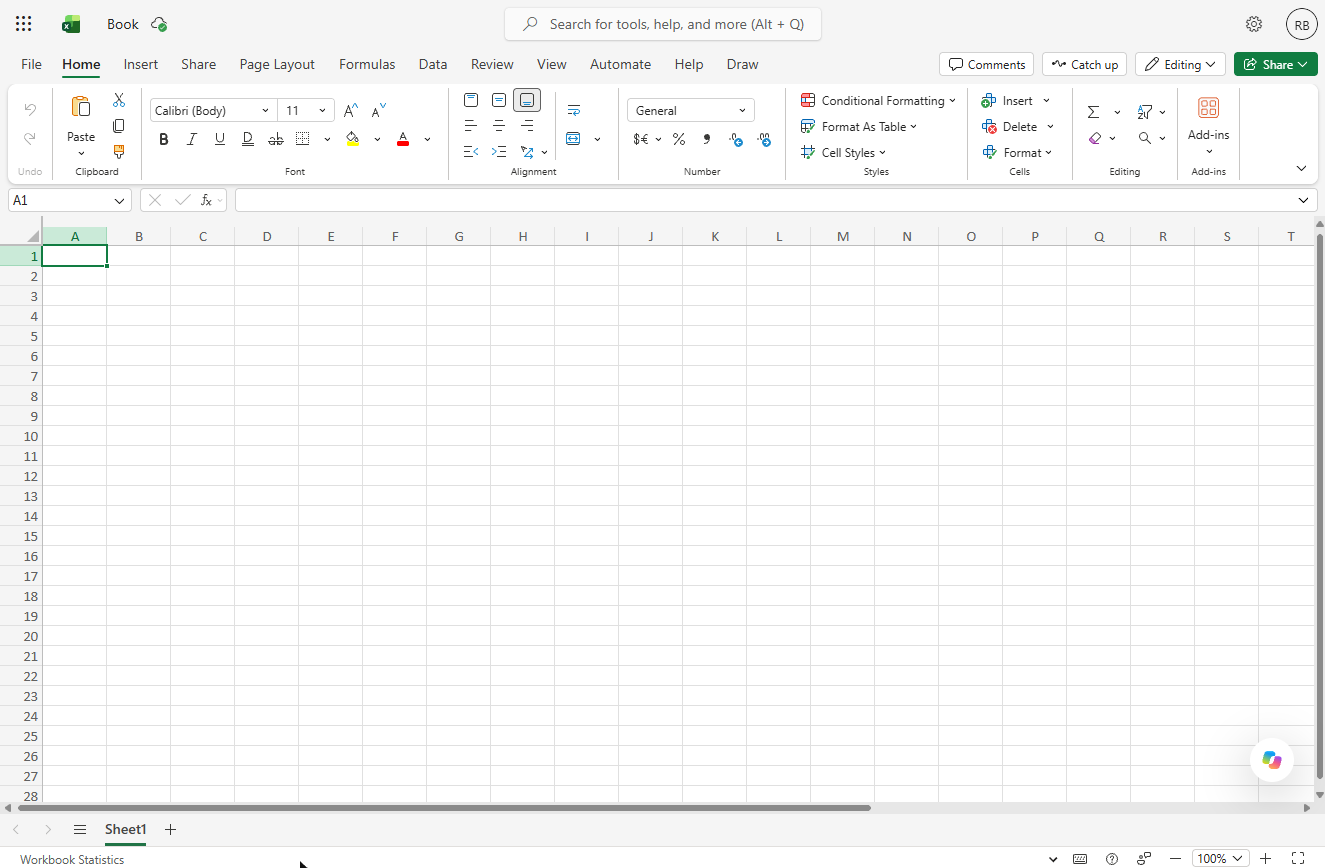Toggle Bold formatting

click(164, 139)
